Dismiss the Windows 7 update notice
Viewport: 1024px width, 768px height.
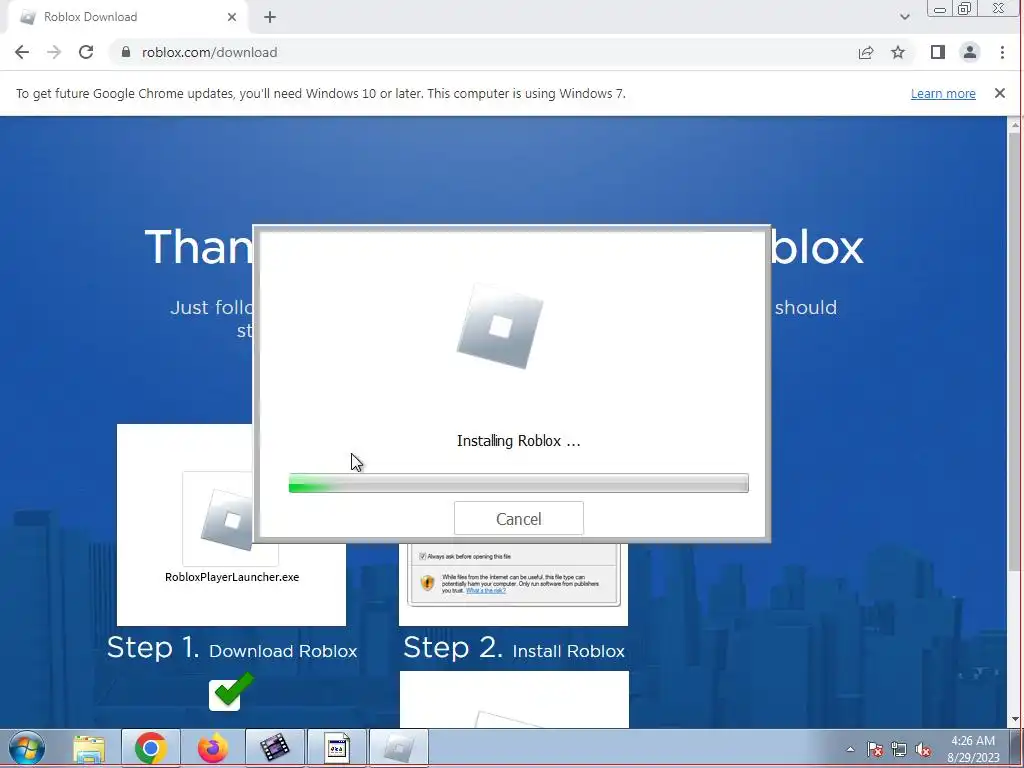[x=1000, y=93]
